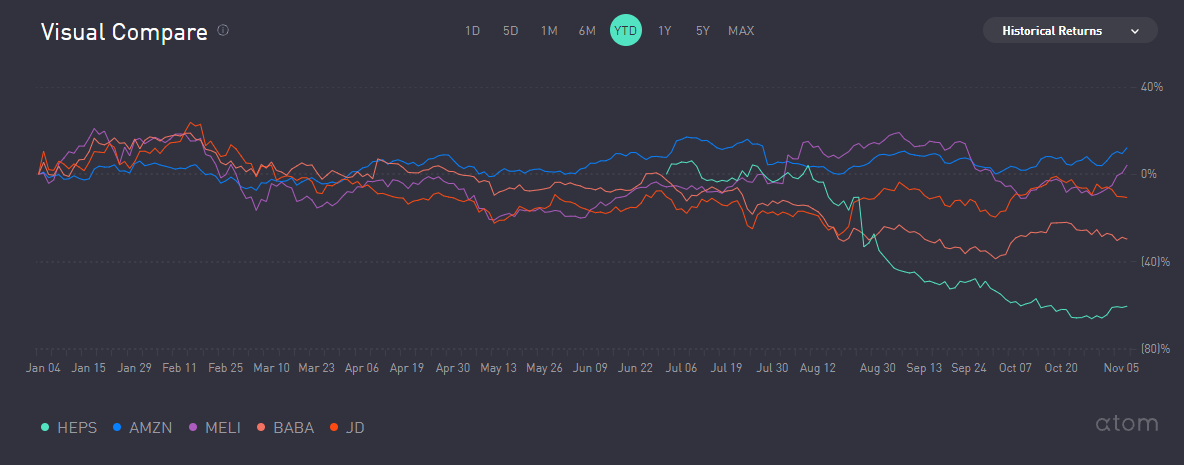This screenshot has height=465, width=1184.
Task: Toggle the HEPS series in legend
Action: (x=69, y=427)
